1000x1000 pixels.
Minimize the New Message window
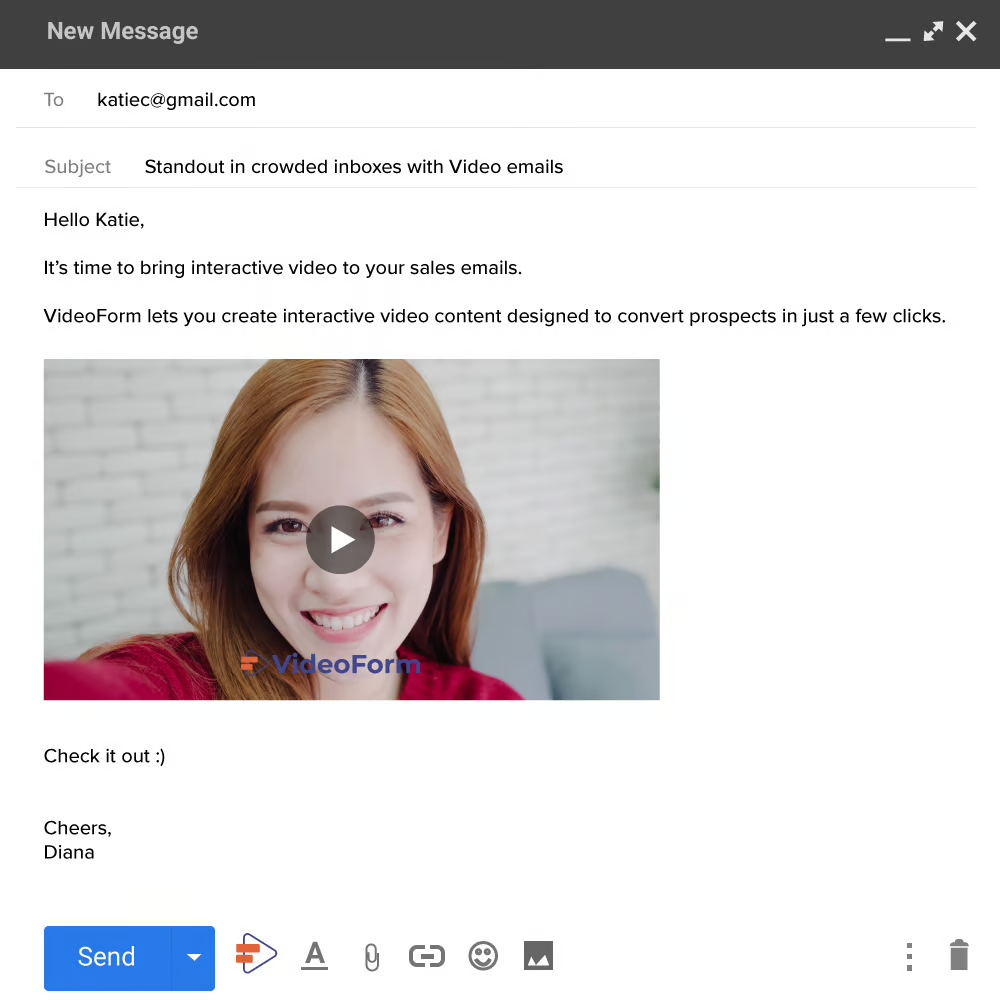(x=897, y=38)
